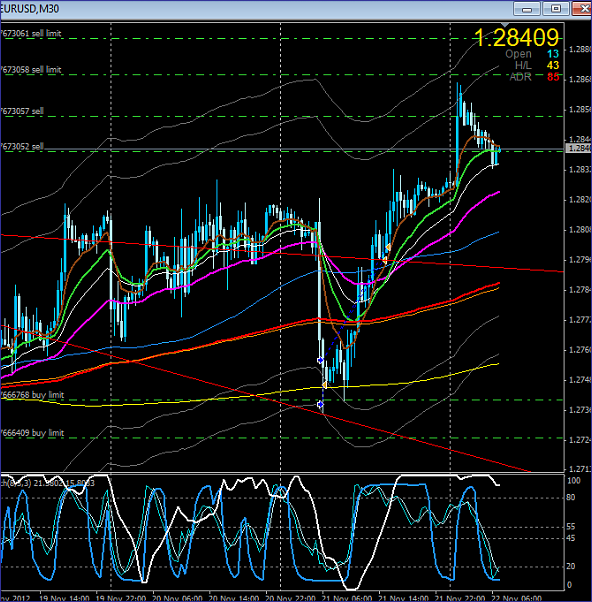Screen dimensions: 592x602
Task: Click the 55 level on the oscillator scale
Action: 571,527
